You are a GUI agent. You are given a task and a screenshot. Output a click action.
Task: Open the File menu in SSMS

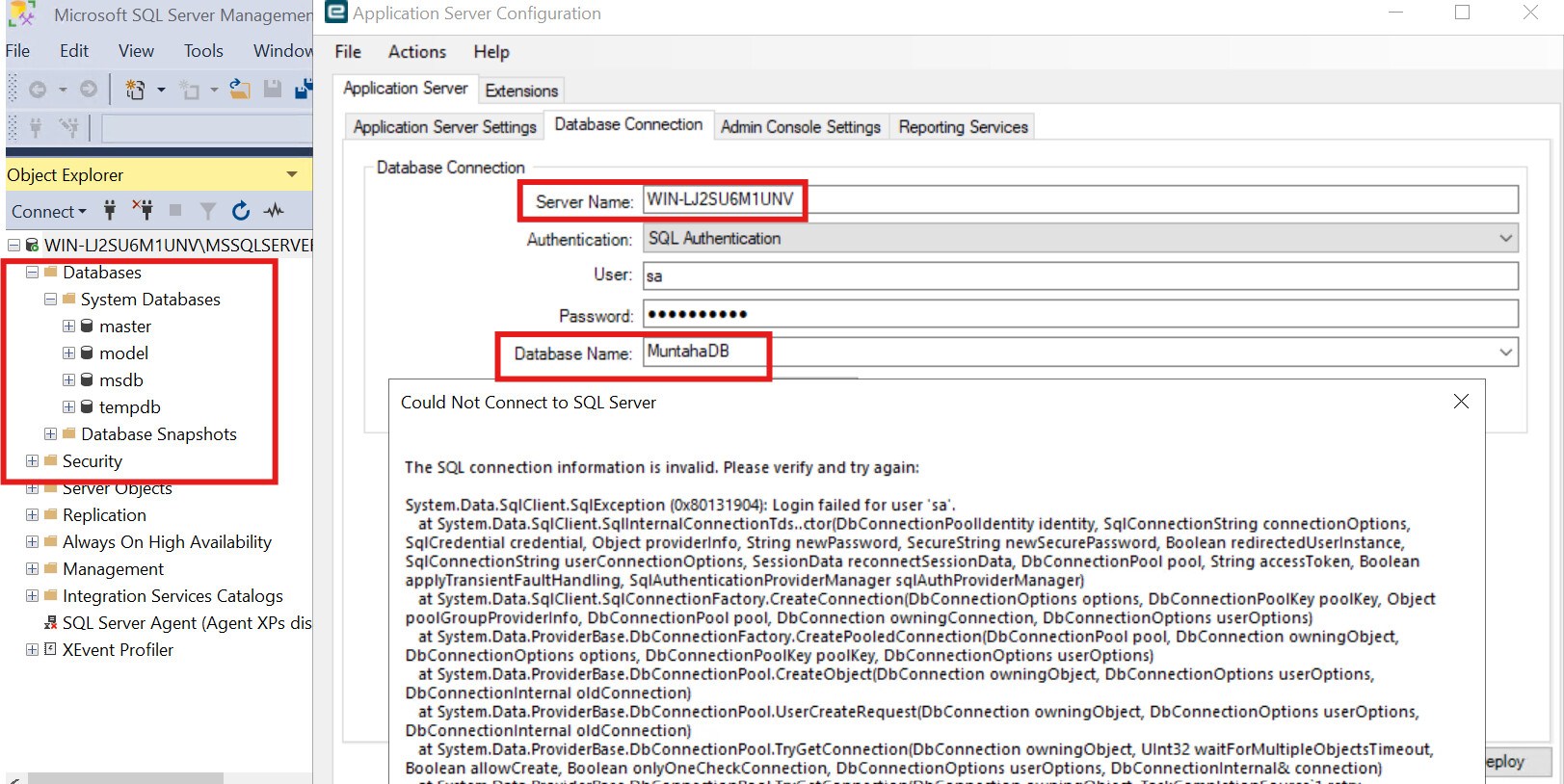pos(18,51)
